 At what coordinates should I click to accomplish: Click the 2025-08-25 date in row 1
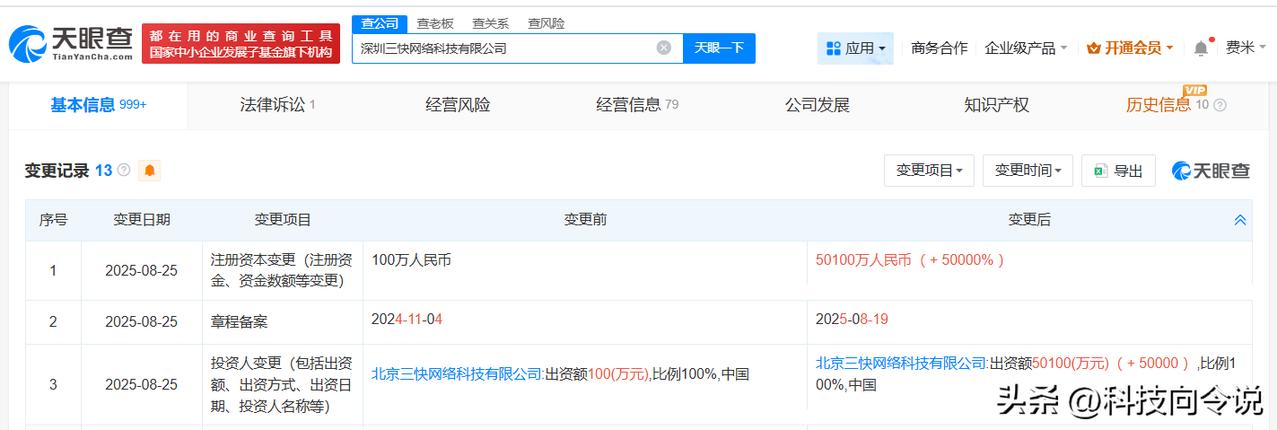click(144, 270)
